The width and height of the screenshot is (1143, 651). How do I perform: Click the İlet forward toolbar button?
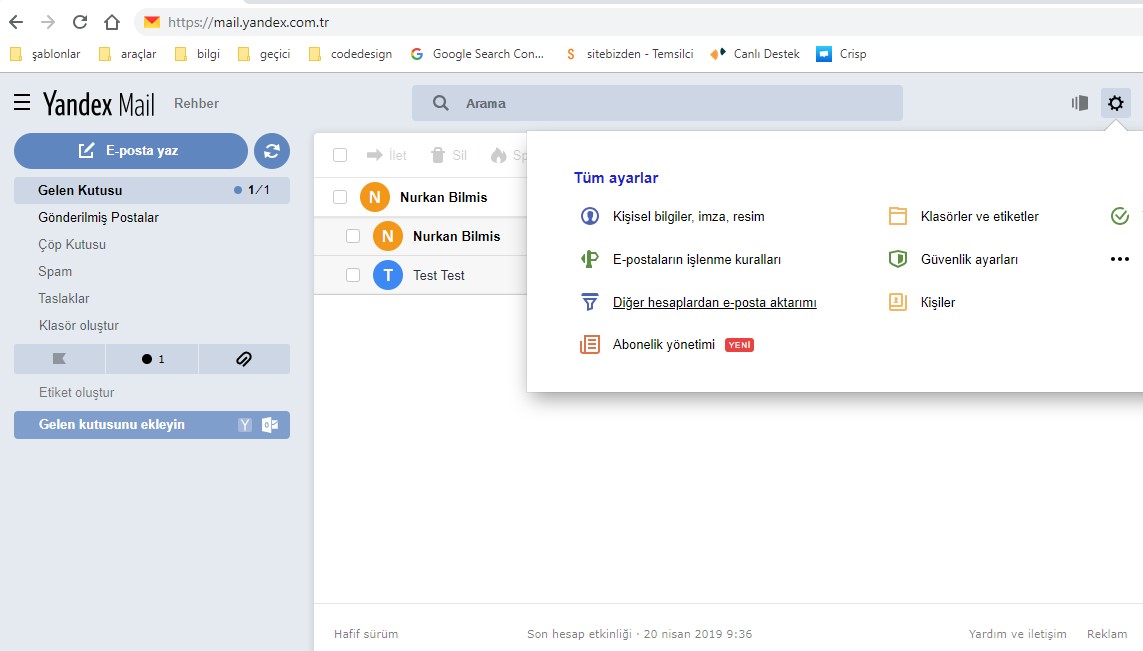click(x=386, y=155)
